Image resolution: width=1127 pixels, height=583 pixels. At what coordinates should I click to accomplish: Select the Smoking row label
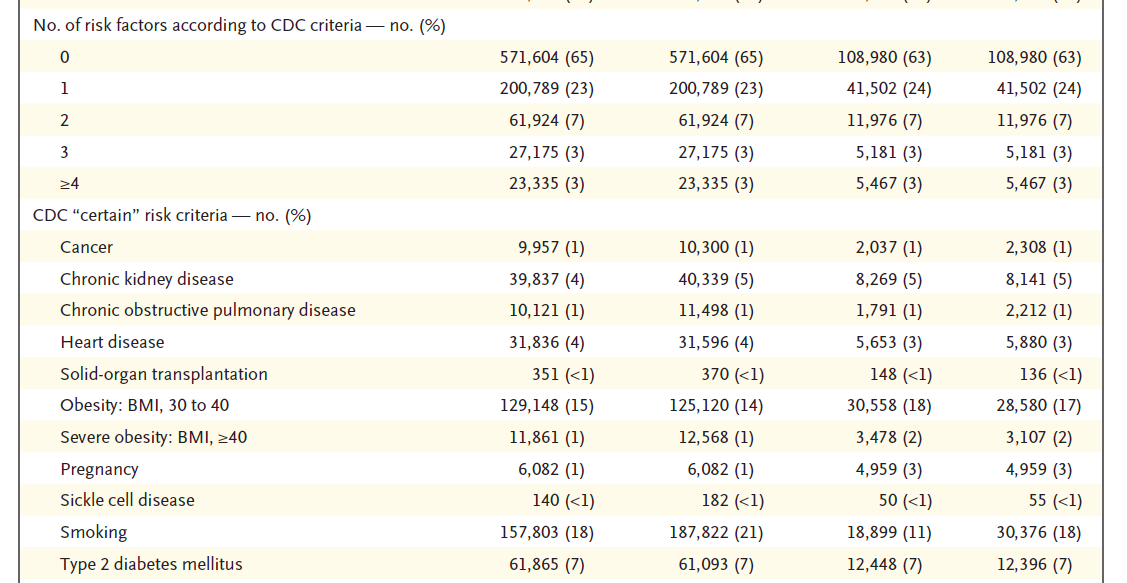pos(93,532)
